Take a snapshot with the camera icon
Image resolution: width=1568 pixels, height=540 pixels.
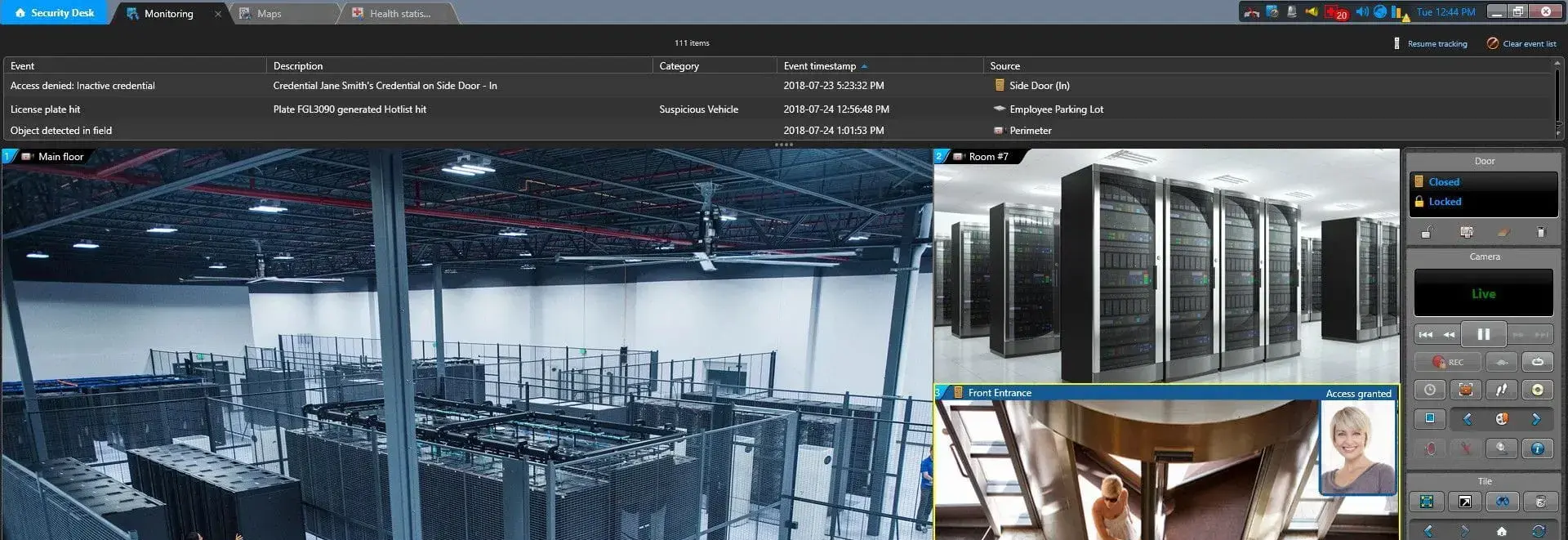click(1465, 390)
